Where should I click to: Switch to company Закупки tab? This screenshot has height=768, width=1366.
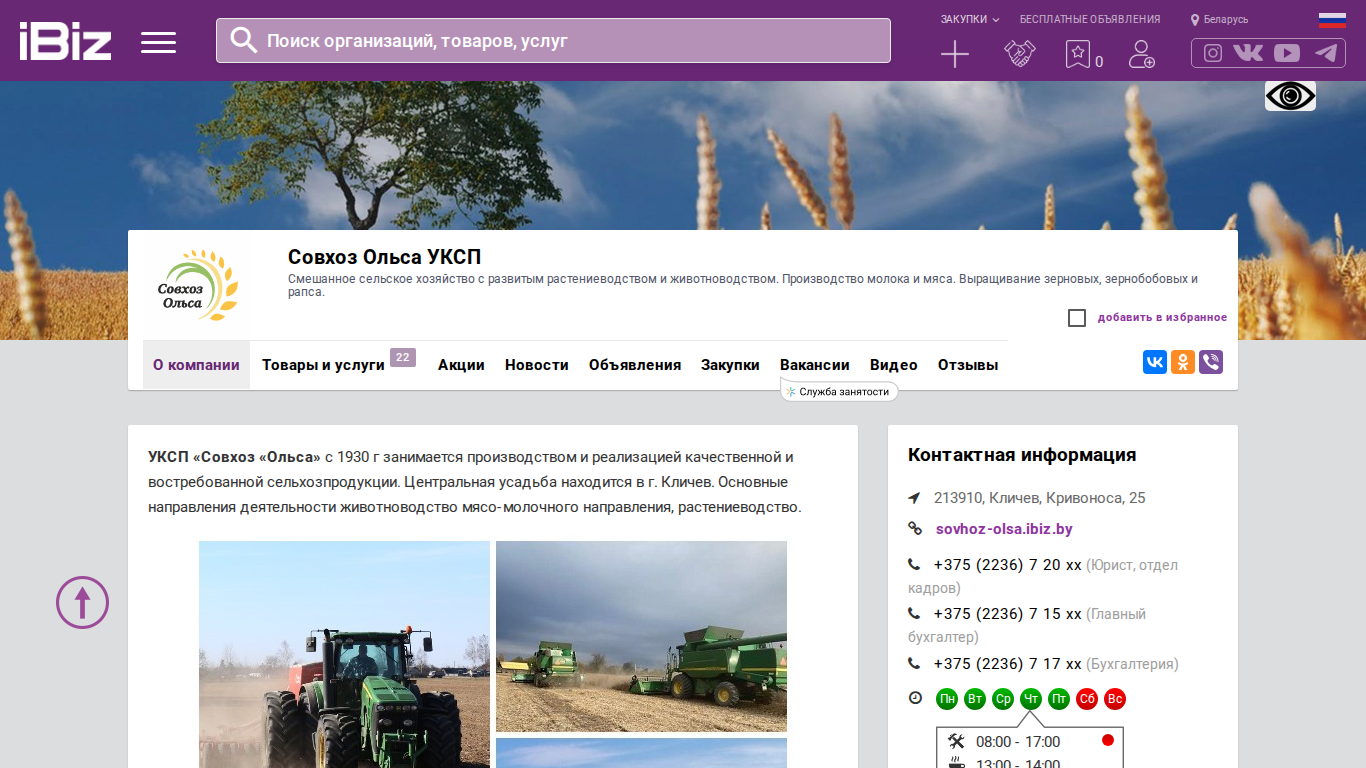coord(730,365)
